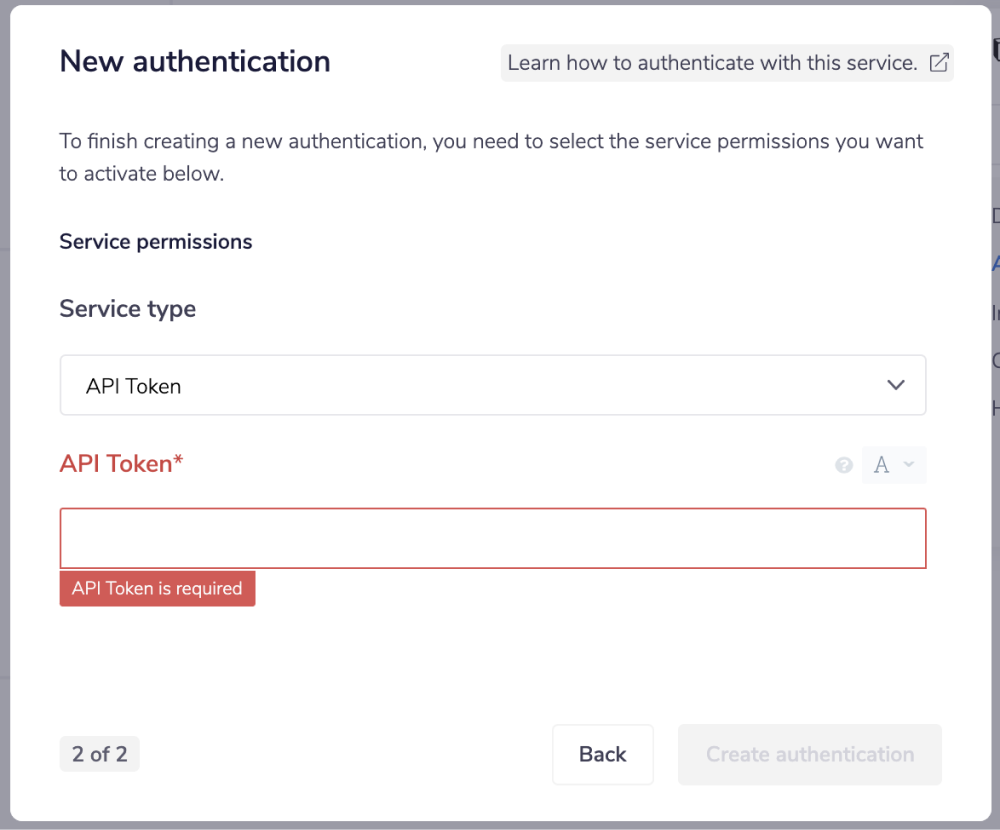Click the partially hidden icon at top-right edge
The image size is (1000, 830).
[x=995, y=50]
